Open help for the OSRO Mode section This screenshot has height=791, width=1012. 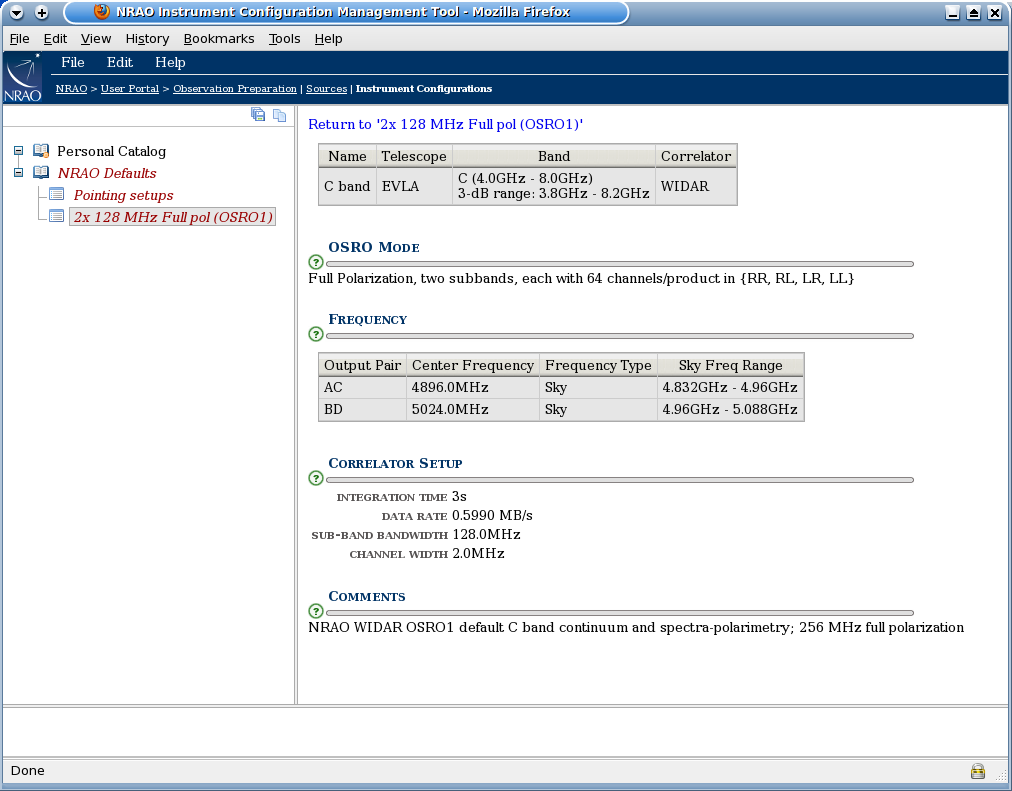(314, 263)
